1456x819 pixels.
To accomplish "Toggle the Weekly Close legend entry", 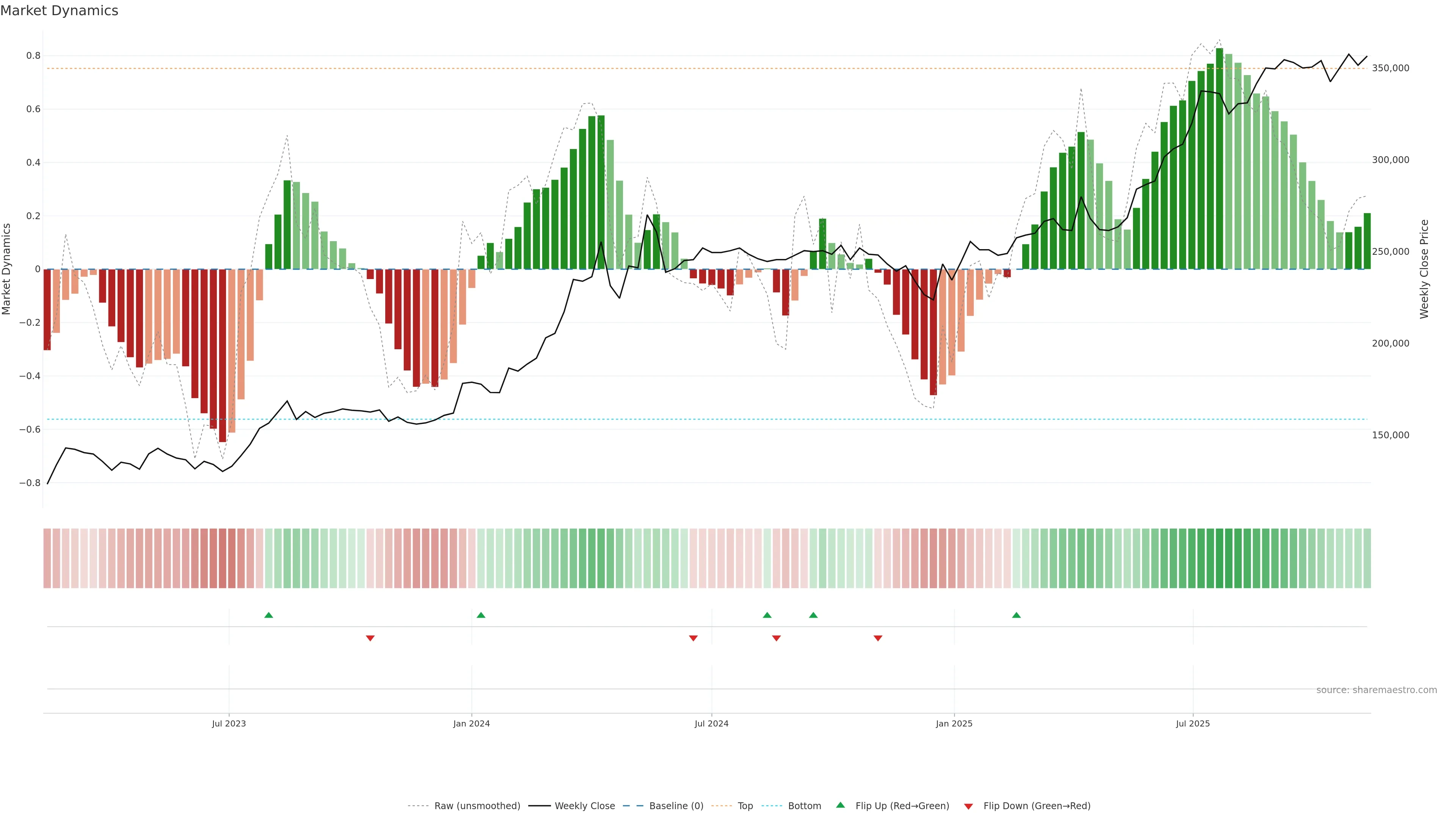I will [x=584, y=806].
